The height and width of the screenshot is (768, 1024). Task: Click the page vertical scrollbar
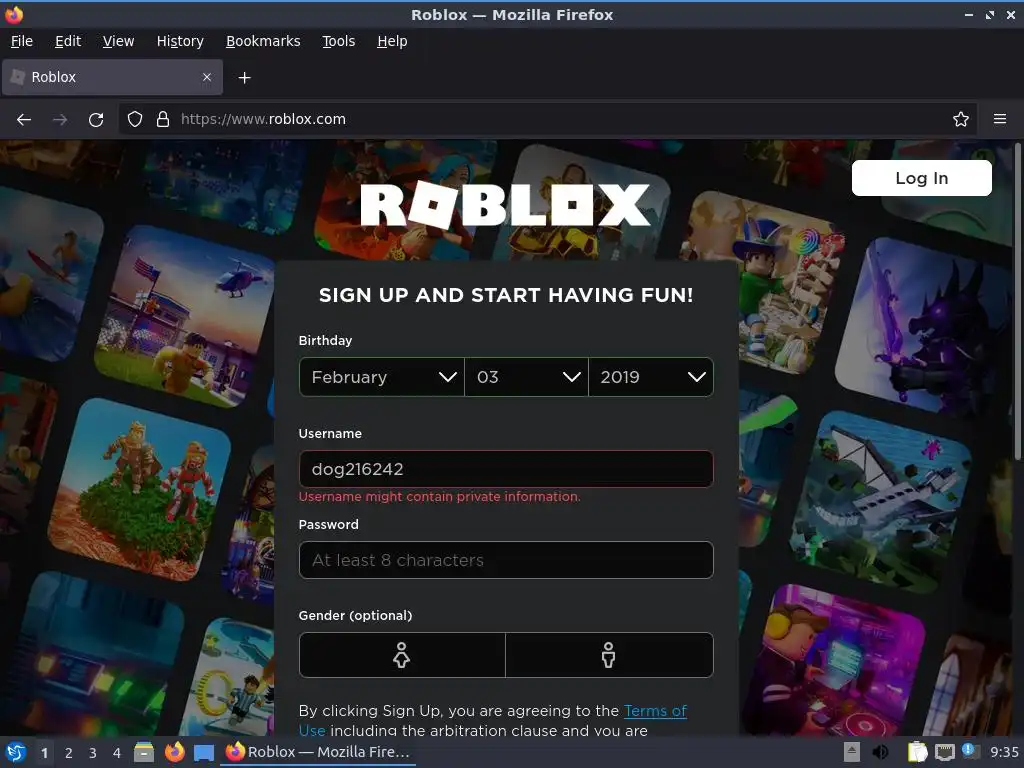click(x=1018, y=300)
